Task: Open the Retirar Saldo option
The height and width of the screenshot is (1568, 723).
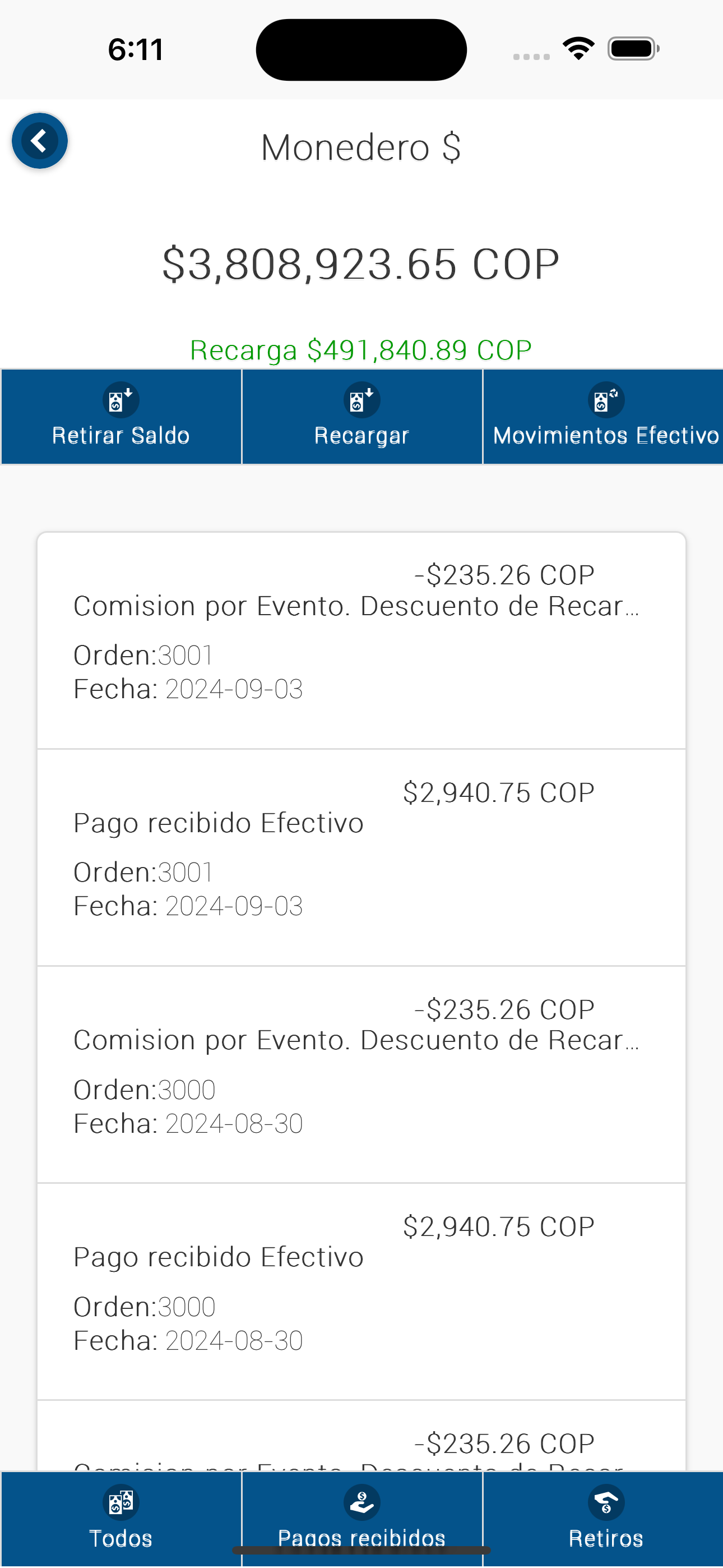Action: tap(121, 435)
